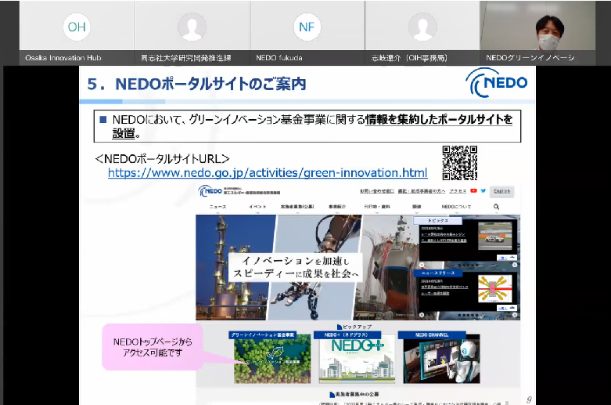611x405 pixels.
Task: Click the OH avatar for Osaka Innovation Hub
Action: (x=73, y=27)
